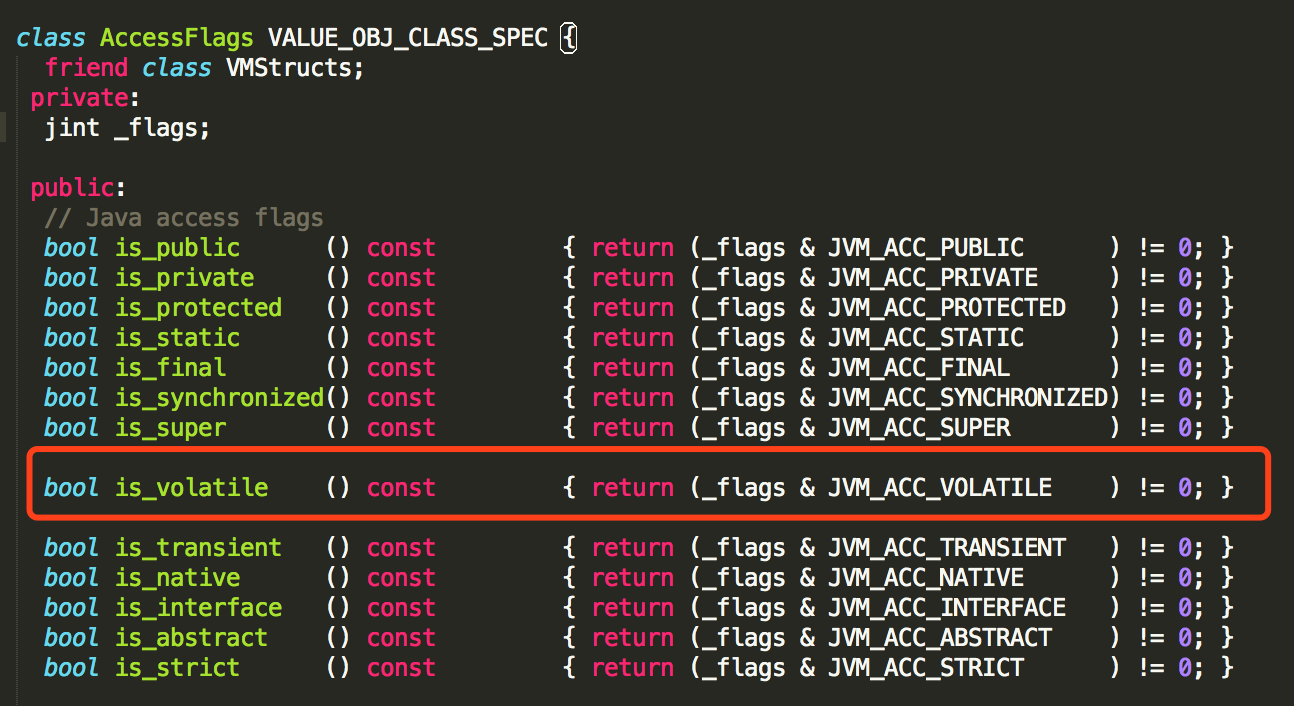Click the jint type keyword

(x=72, y=128)
